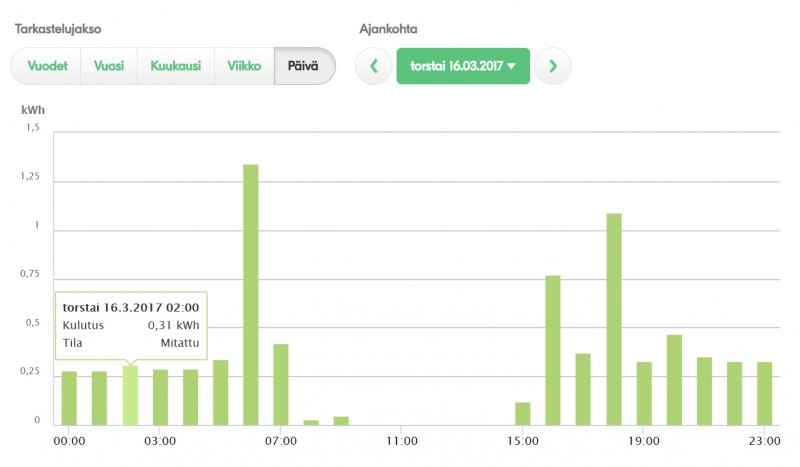Click the 18:00 consumption bar
The image size is (800, 467).
[614, 320]
